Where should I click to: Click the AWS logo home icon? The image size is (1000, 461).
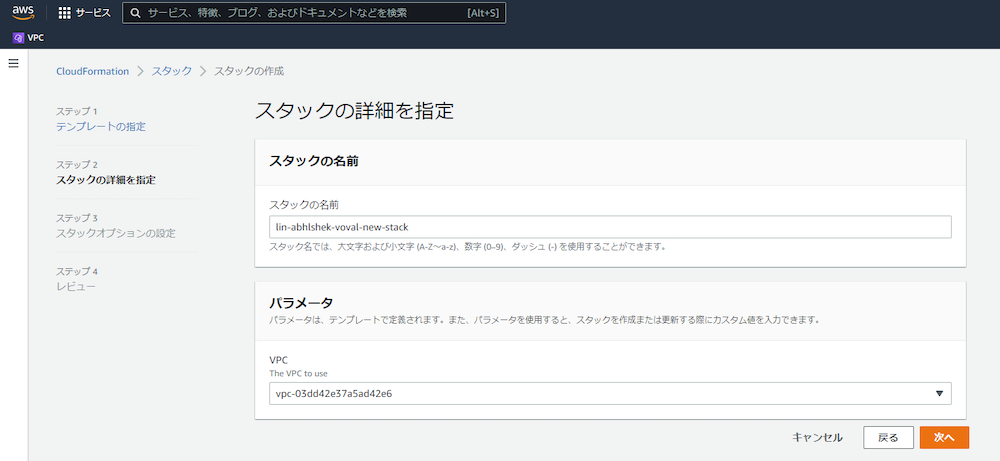click(x=23, y=13)
